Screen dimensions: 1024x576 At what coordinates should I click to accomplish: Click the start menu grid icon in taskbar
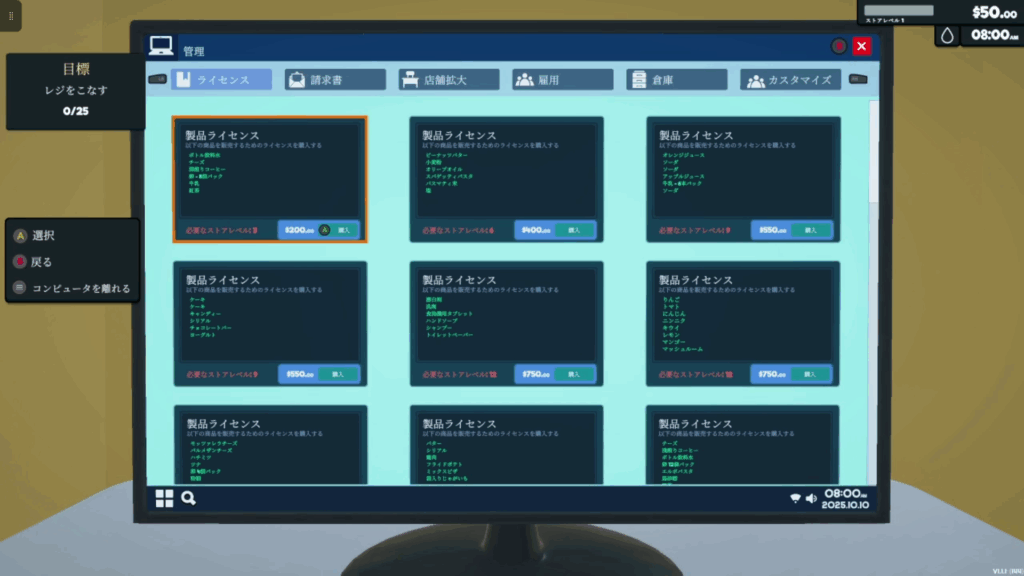164,498
